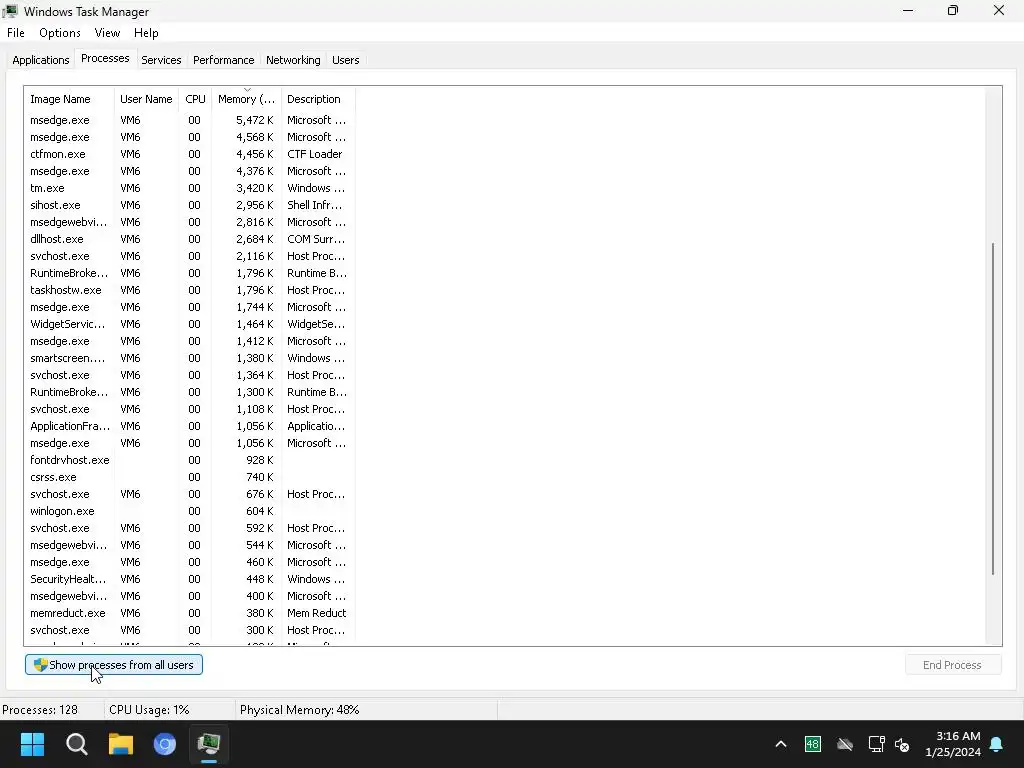
Task: Select the WidgetServic... process row
Action: click(x=189, y=324)
